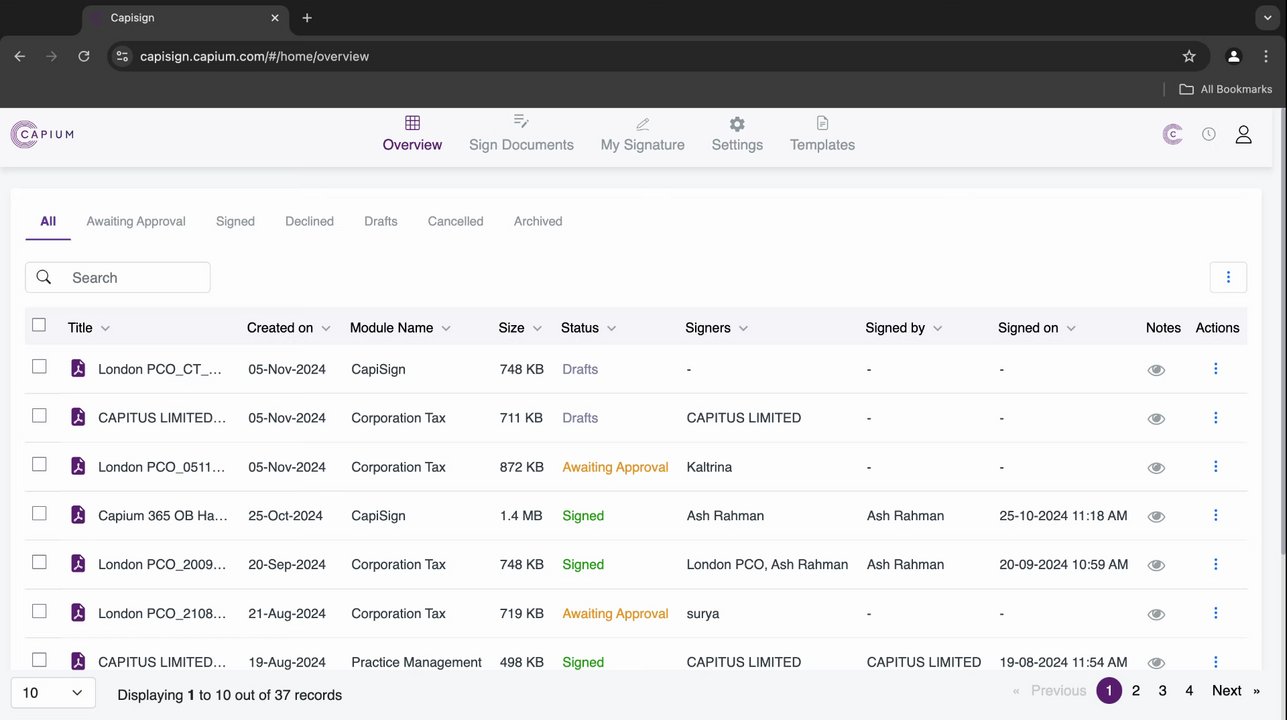
Task: Open the My Signature page
Action: [x=642, y=134]
